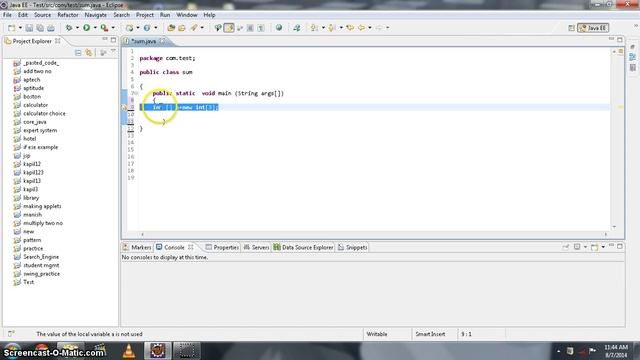Toggle Show Whitespace Characters button
This screenshot has height=360, width=640.
coord(261,28)
